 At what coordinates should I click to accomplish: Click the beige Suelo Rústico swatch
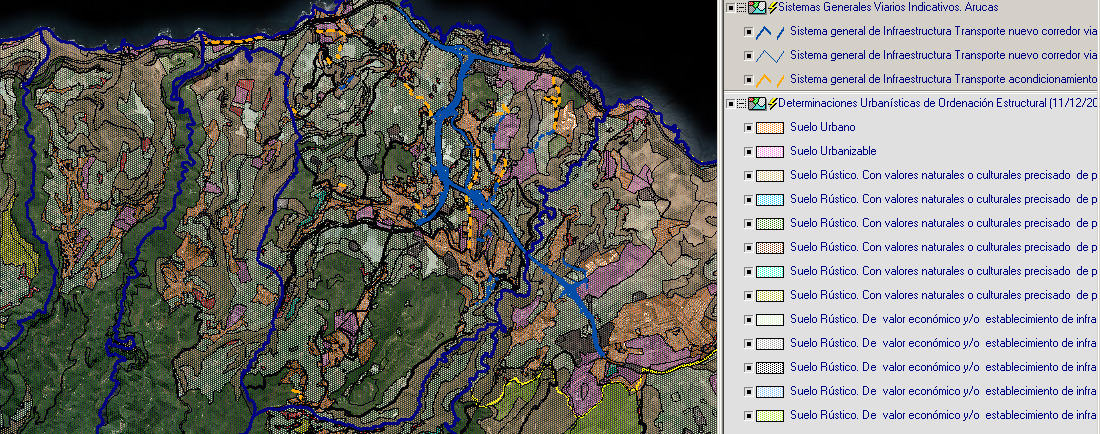770,175
